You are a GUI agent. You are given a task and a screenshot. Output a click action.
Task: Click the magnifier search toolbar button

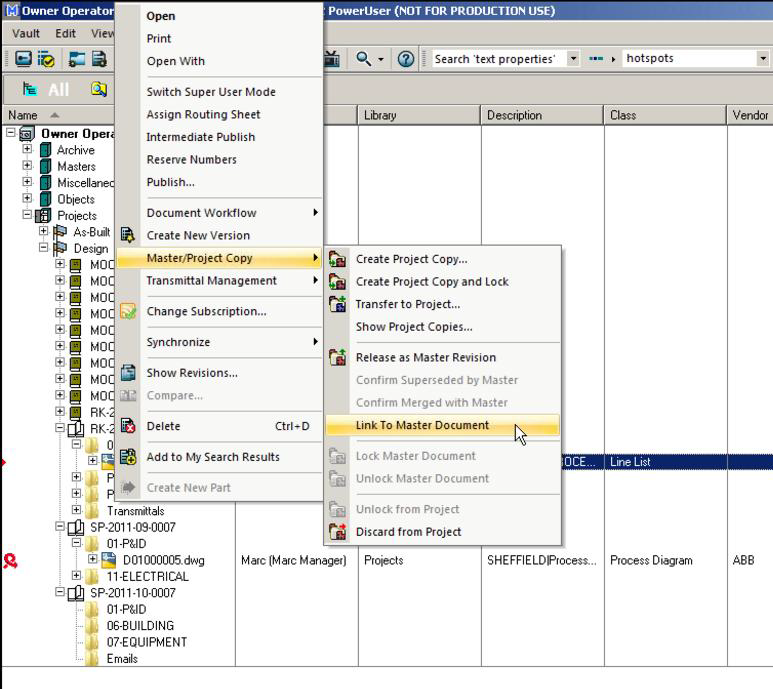[x=365, y=59]
